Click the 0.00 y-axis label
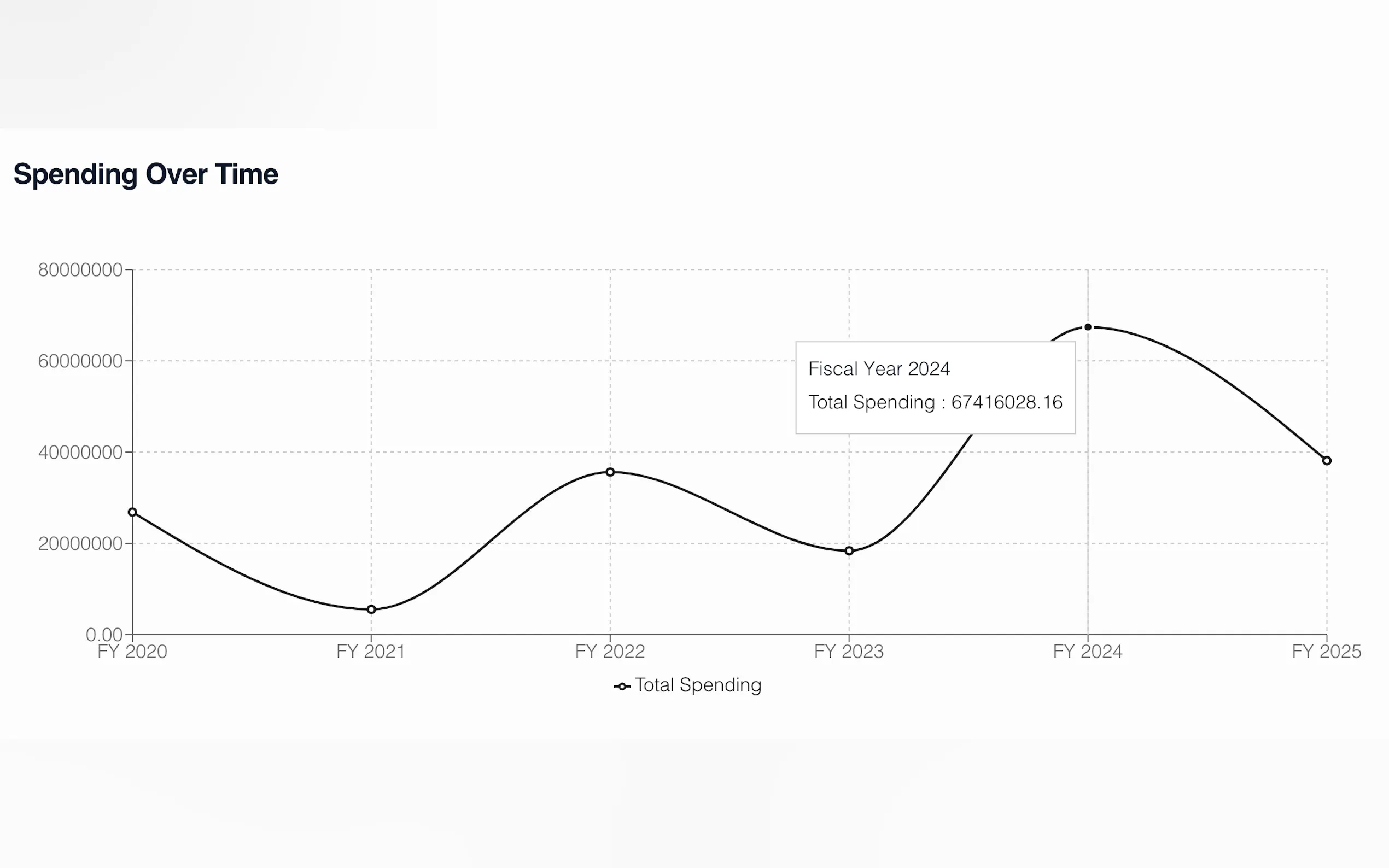This screenshot has height=868, width=1389. pos(104,635)
